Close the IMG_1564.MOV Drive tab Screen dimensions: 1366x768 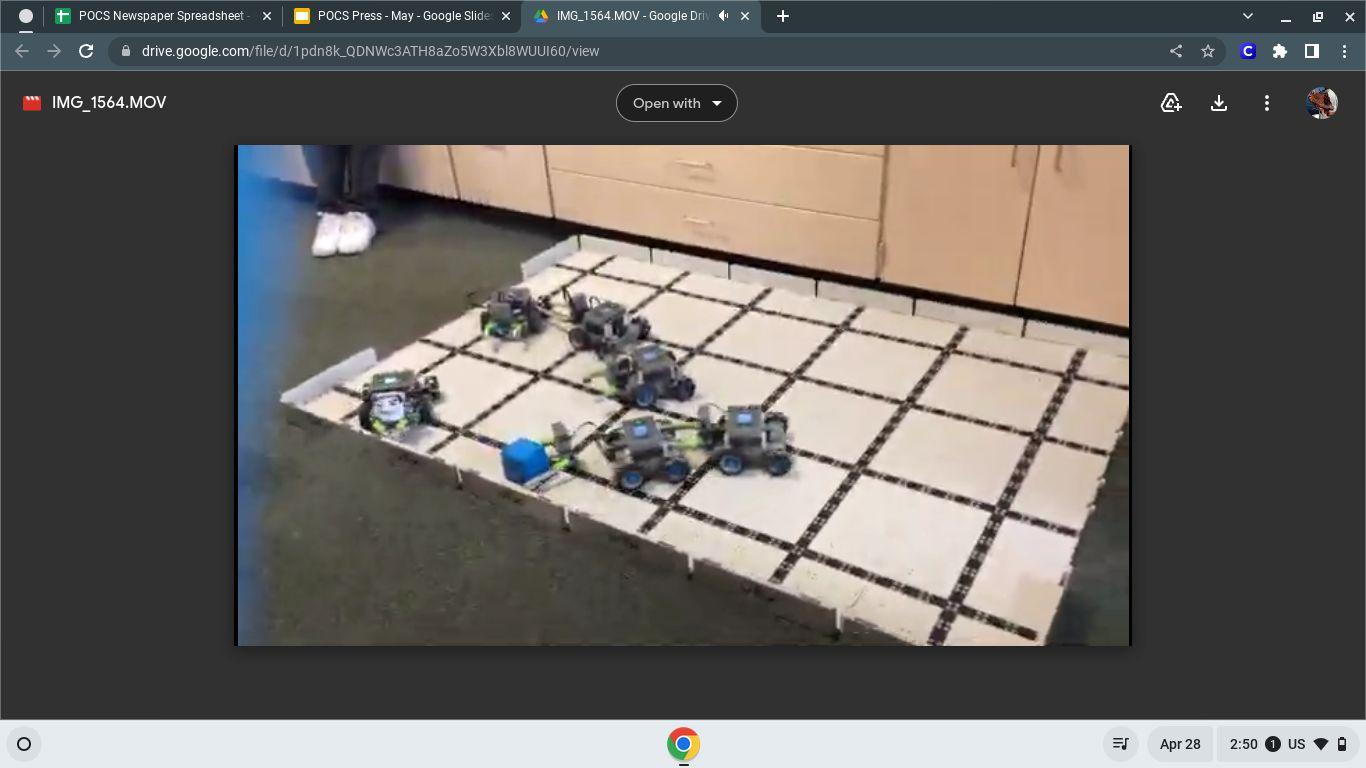(744, 16)
